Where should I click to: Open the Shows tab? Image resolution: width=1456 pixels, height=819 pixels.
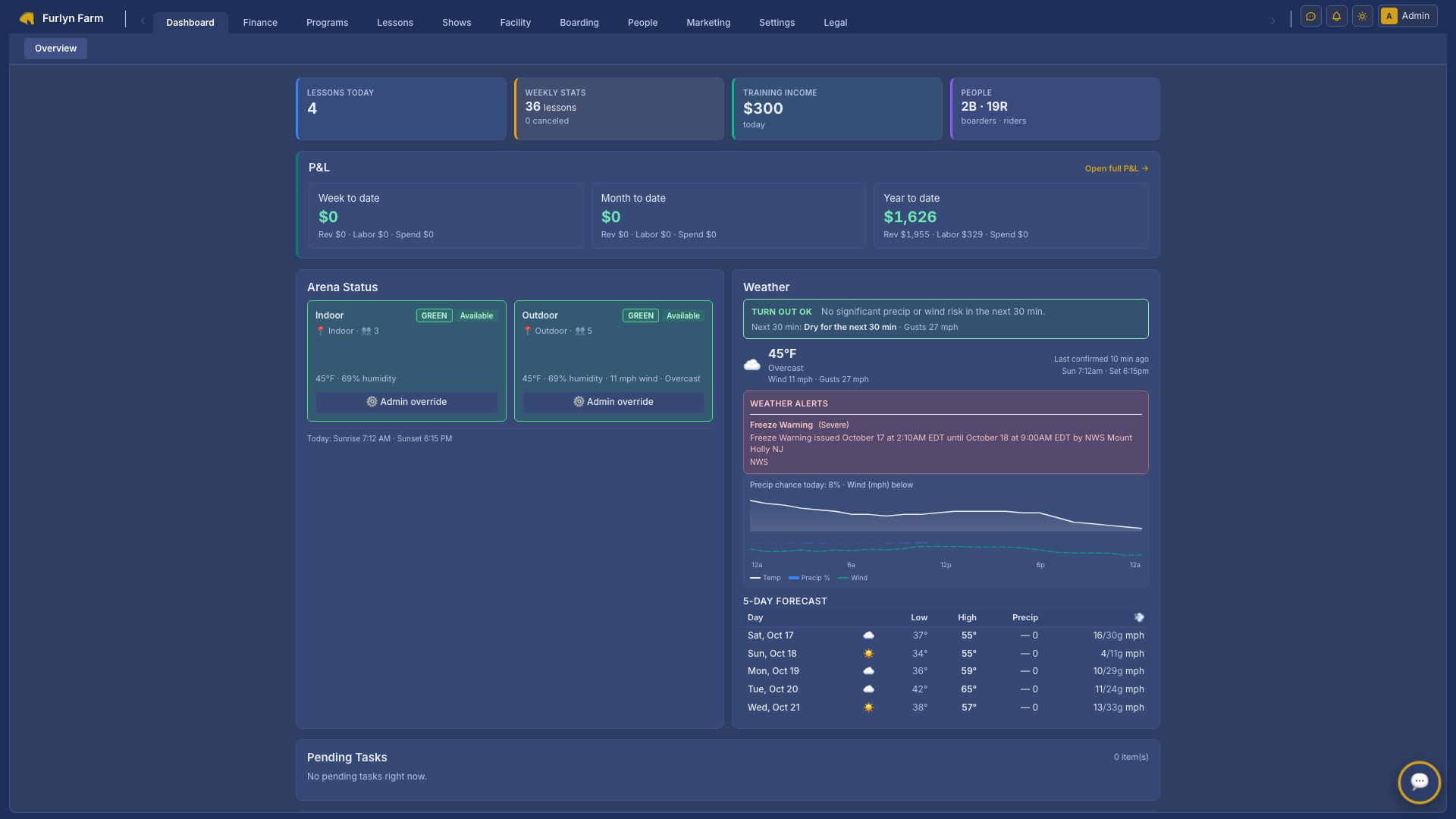coord(457,23)
